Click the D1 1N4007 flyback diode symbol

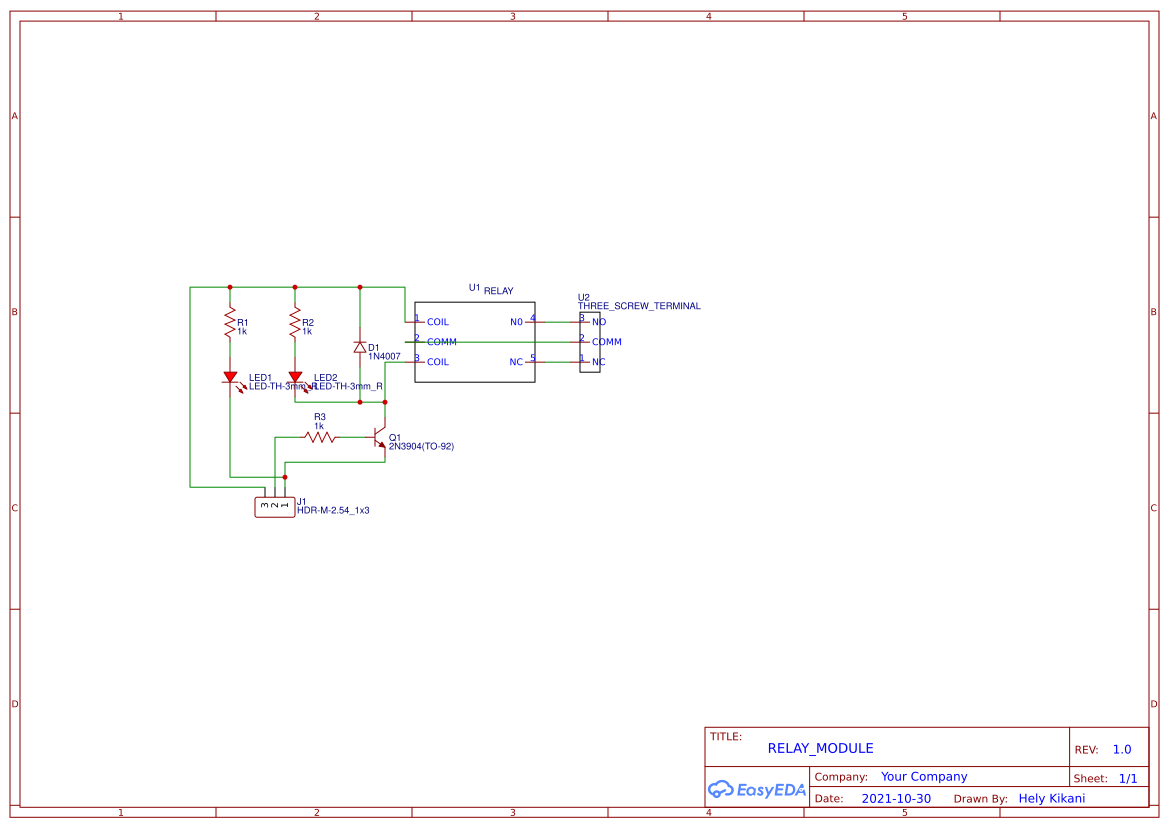360,347
